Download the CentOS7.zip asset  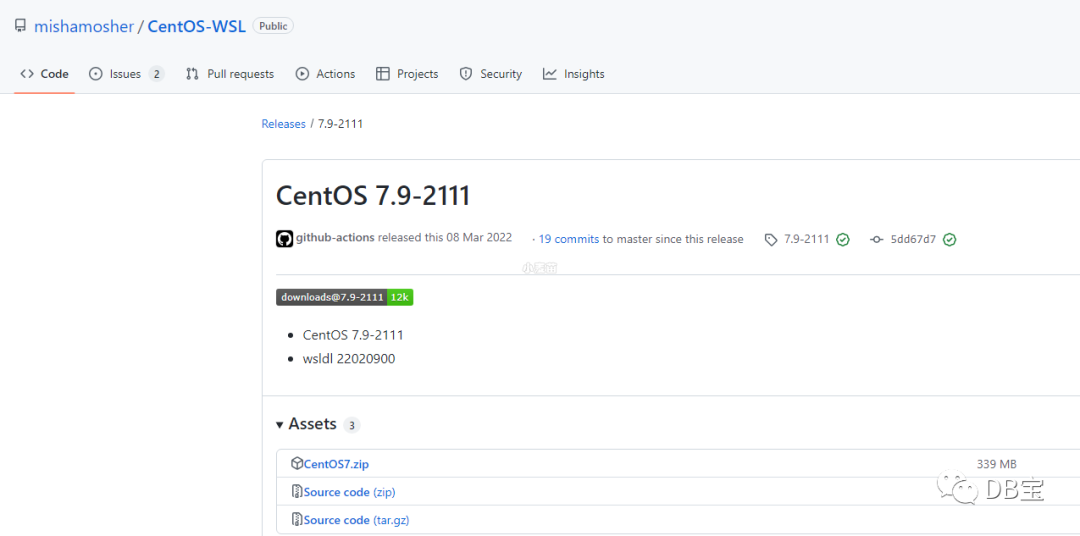(x=336, y=464)
